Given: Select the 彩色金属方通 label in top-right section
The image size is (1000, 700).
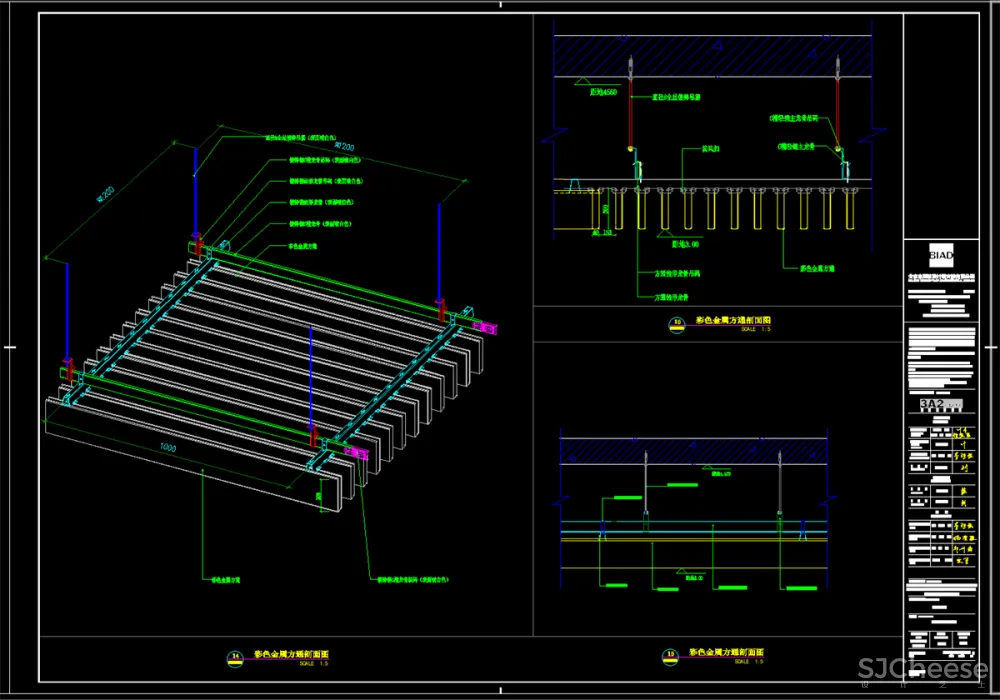Looking at the screenshot, I should pyautogui.click(x=818, y=268).
